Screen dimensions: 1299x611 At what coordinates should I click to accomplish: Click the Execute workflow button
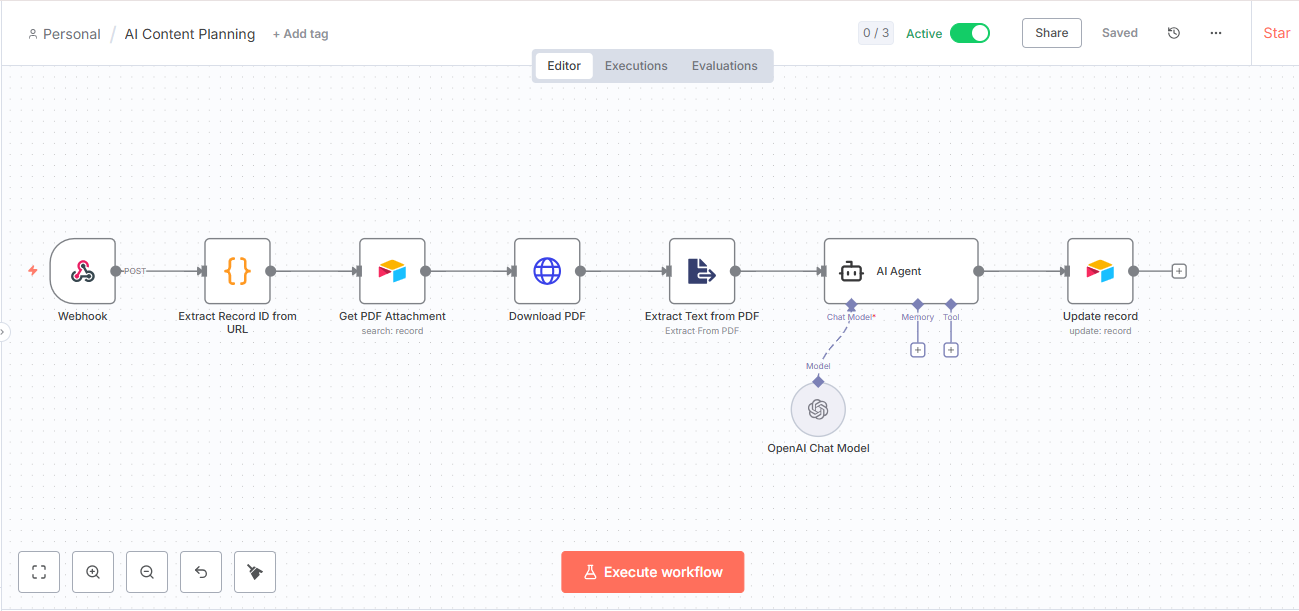652,572
